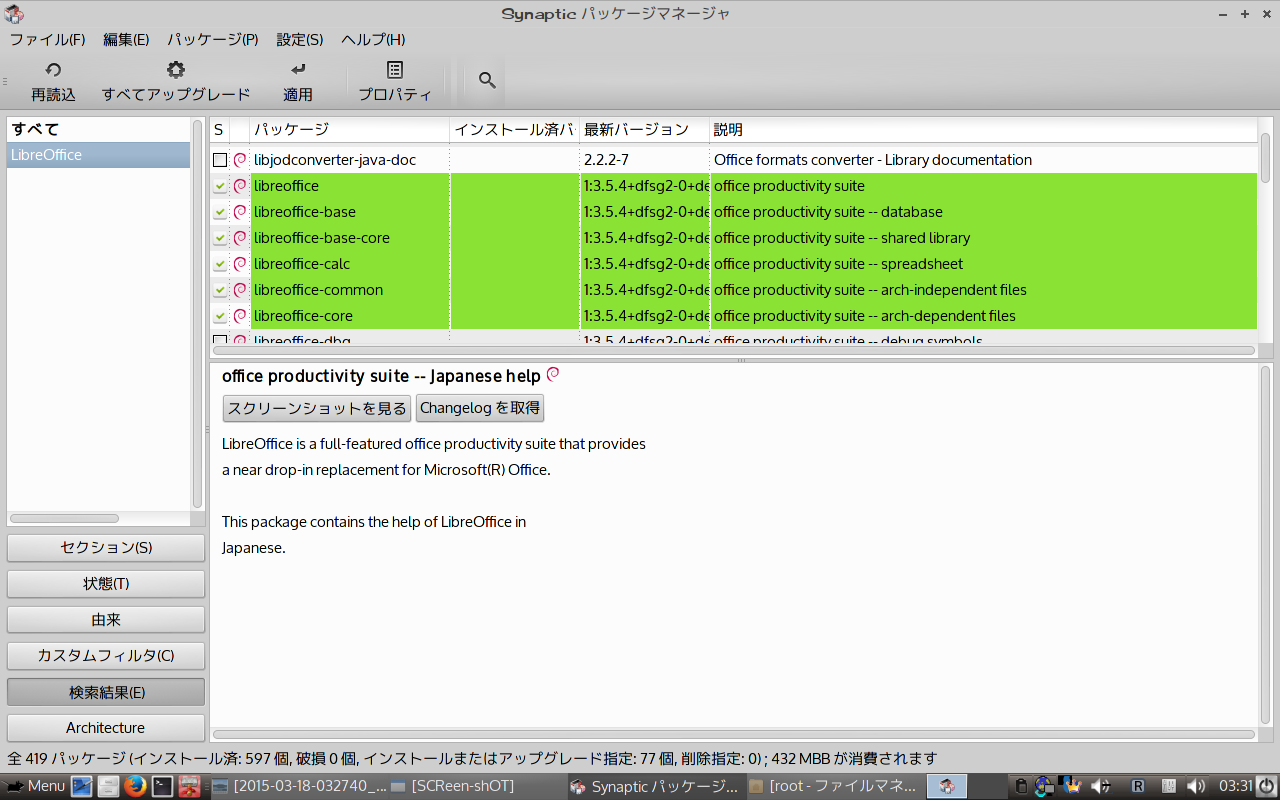Click the muted speaker icon in system tray
This screenshot has width=1280, height=800.
pyautogui.click(x=1101, y=786)
